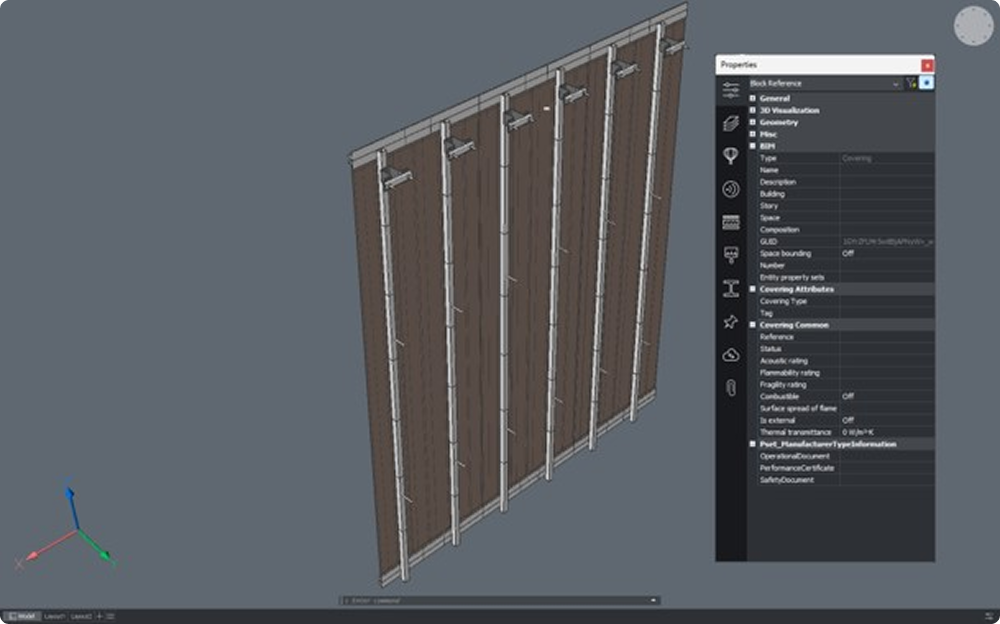Screen dimensions: 1000x624
Task: Select the OperationalDocument property row
Action: click(846, 456)
